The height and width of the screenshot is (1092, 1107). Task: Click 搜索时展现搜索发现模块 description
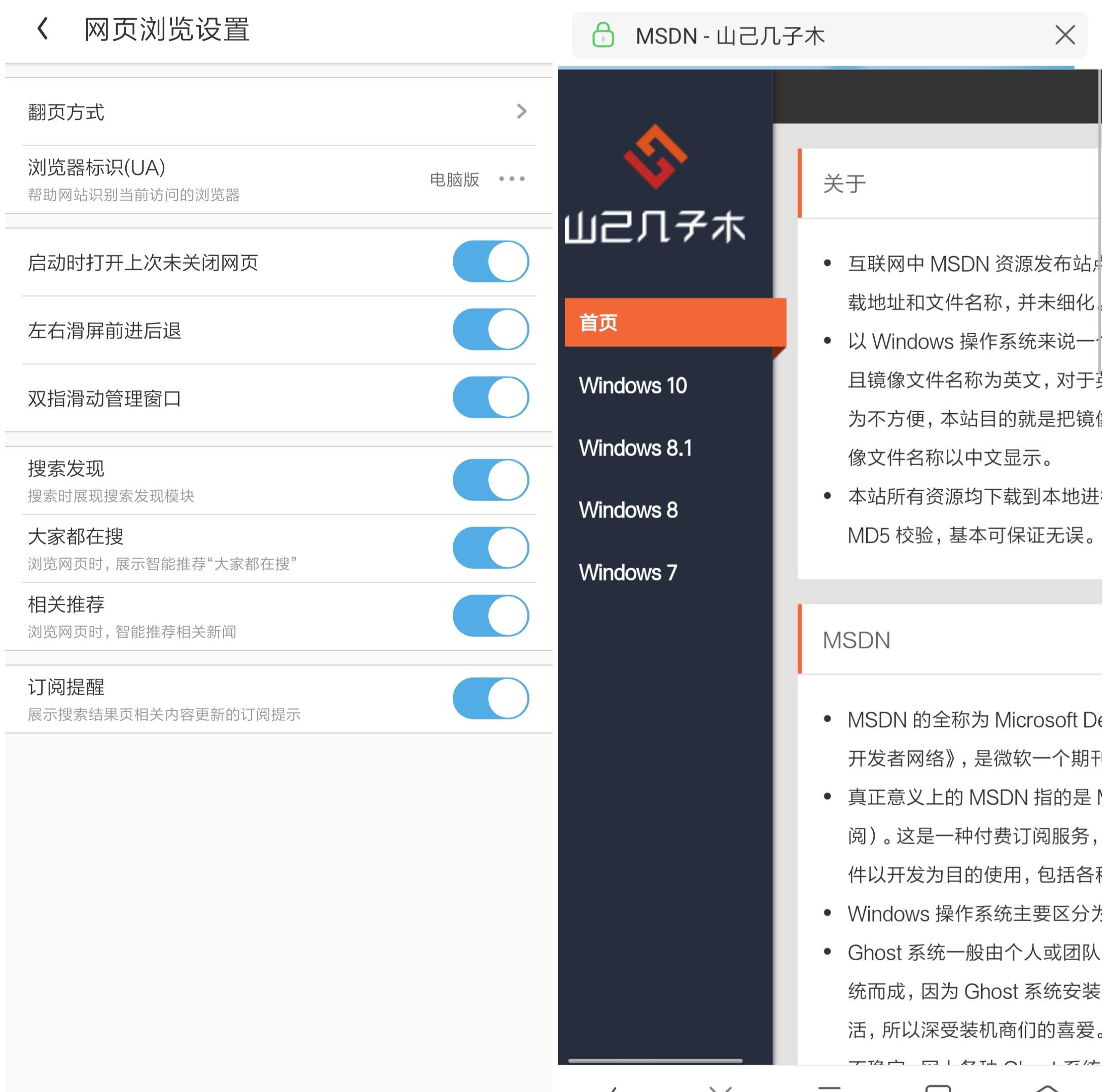coord(111,496)
